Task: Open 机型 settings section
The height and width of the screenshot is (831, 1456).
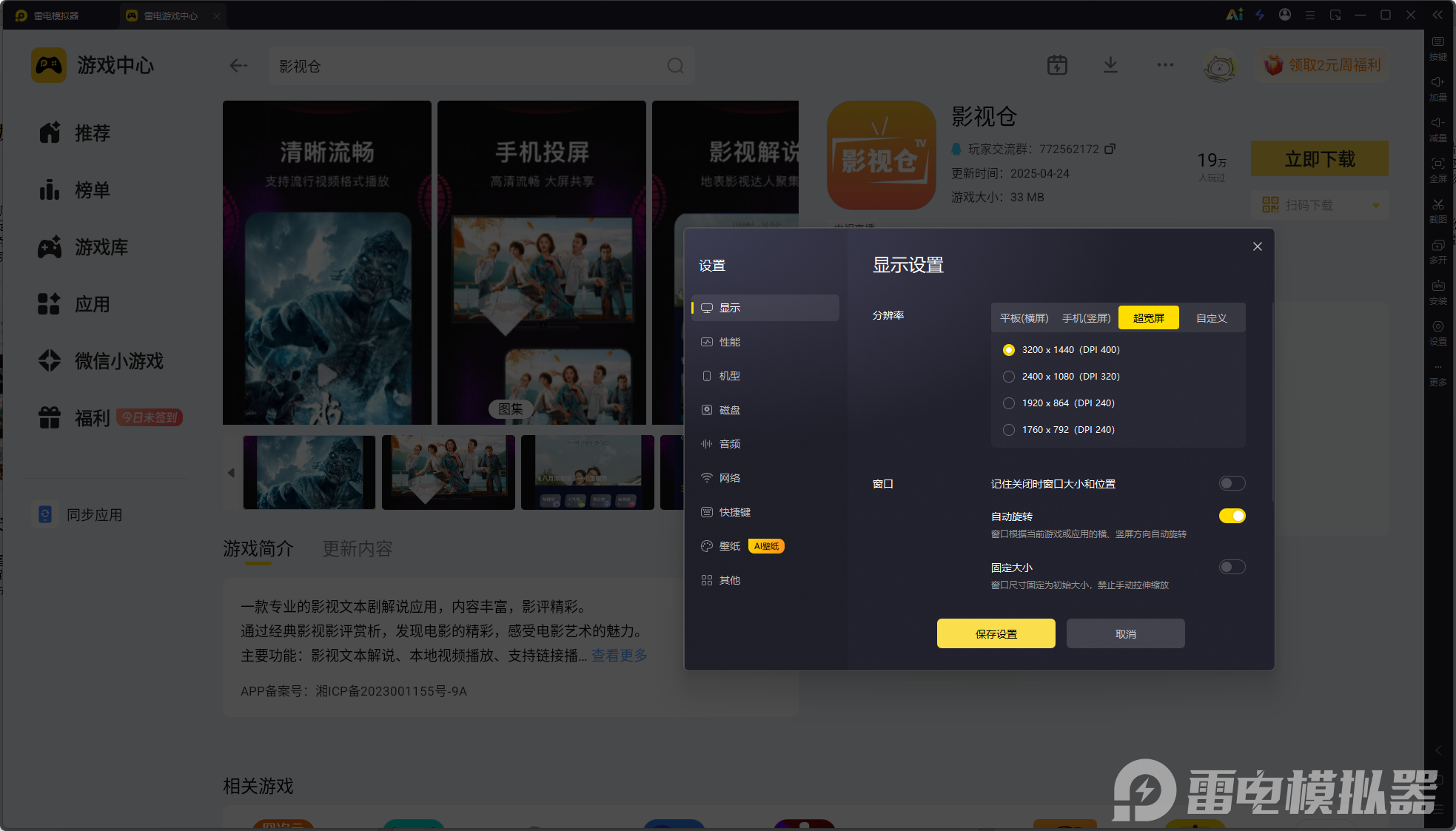Action: (765, 376)
